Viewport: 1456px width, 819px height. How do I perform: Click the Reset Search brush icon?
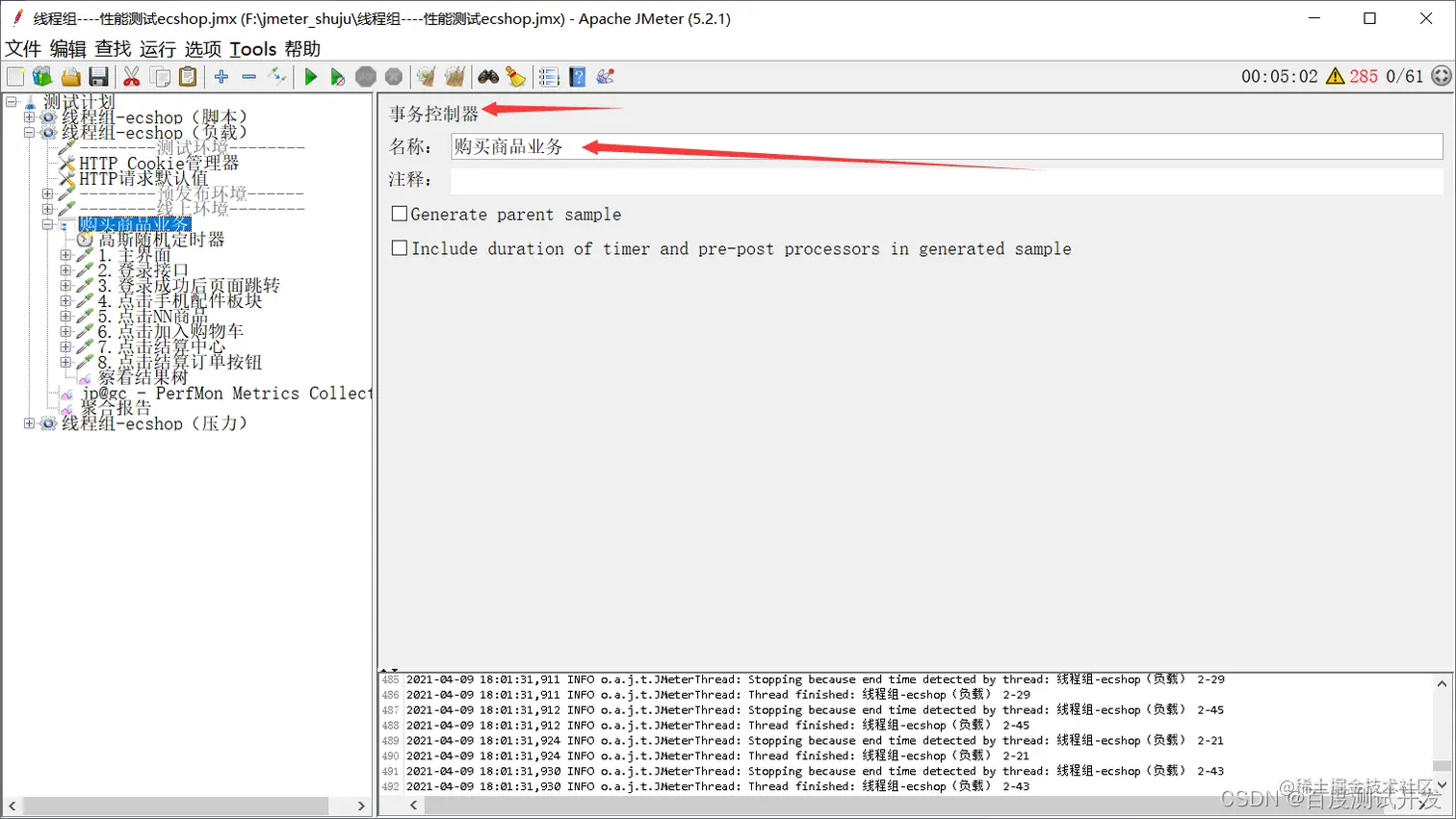click(516, 77)
